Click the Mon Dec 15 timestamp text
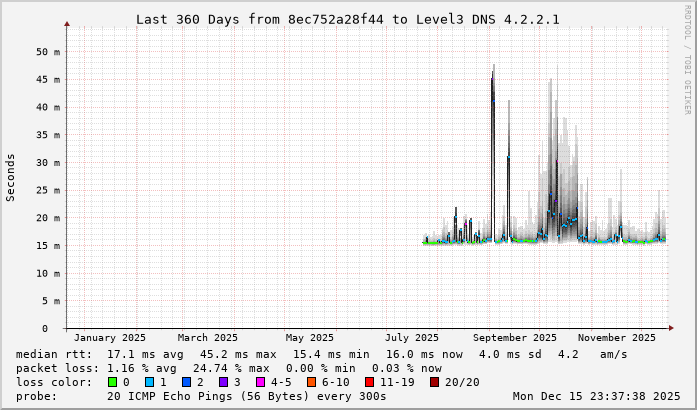This screenshot has width=697, height=410. click(596, 396)
